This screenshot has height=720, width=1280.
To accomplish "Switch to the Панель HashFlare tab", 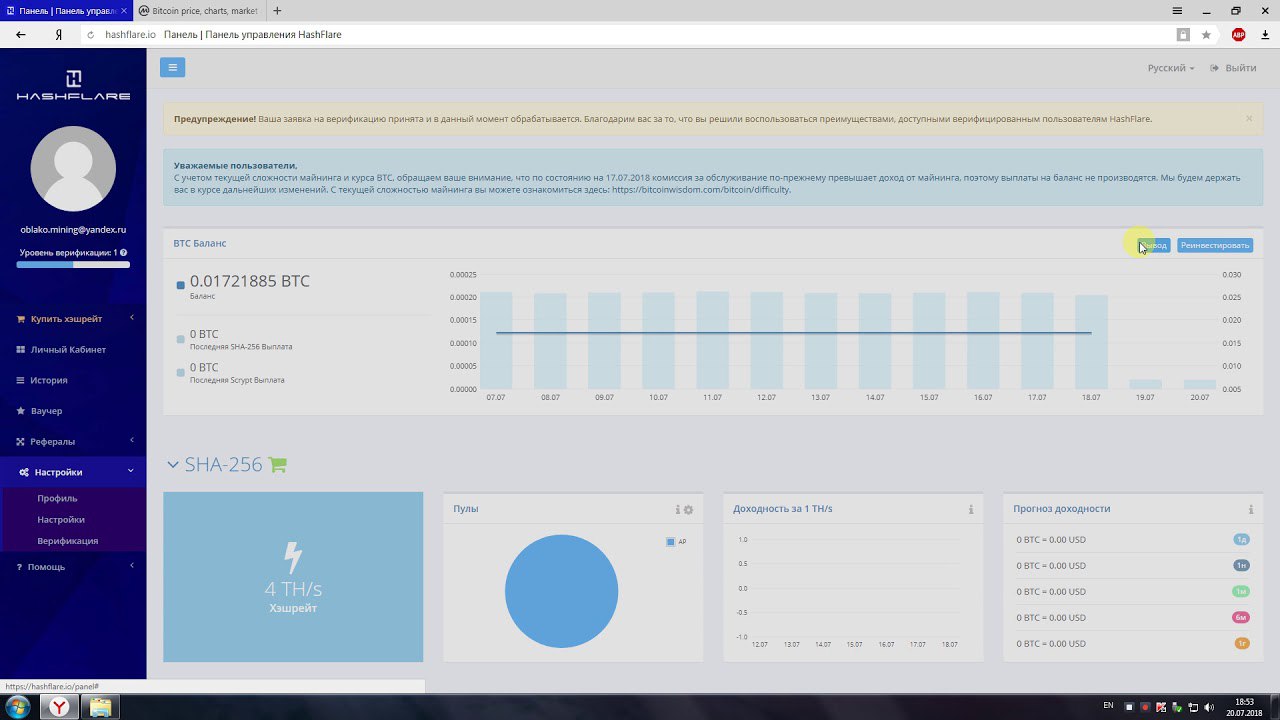I will pyautogui.click(x=66, y=10).
